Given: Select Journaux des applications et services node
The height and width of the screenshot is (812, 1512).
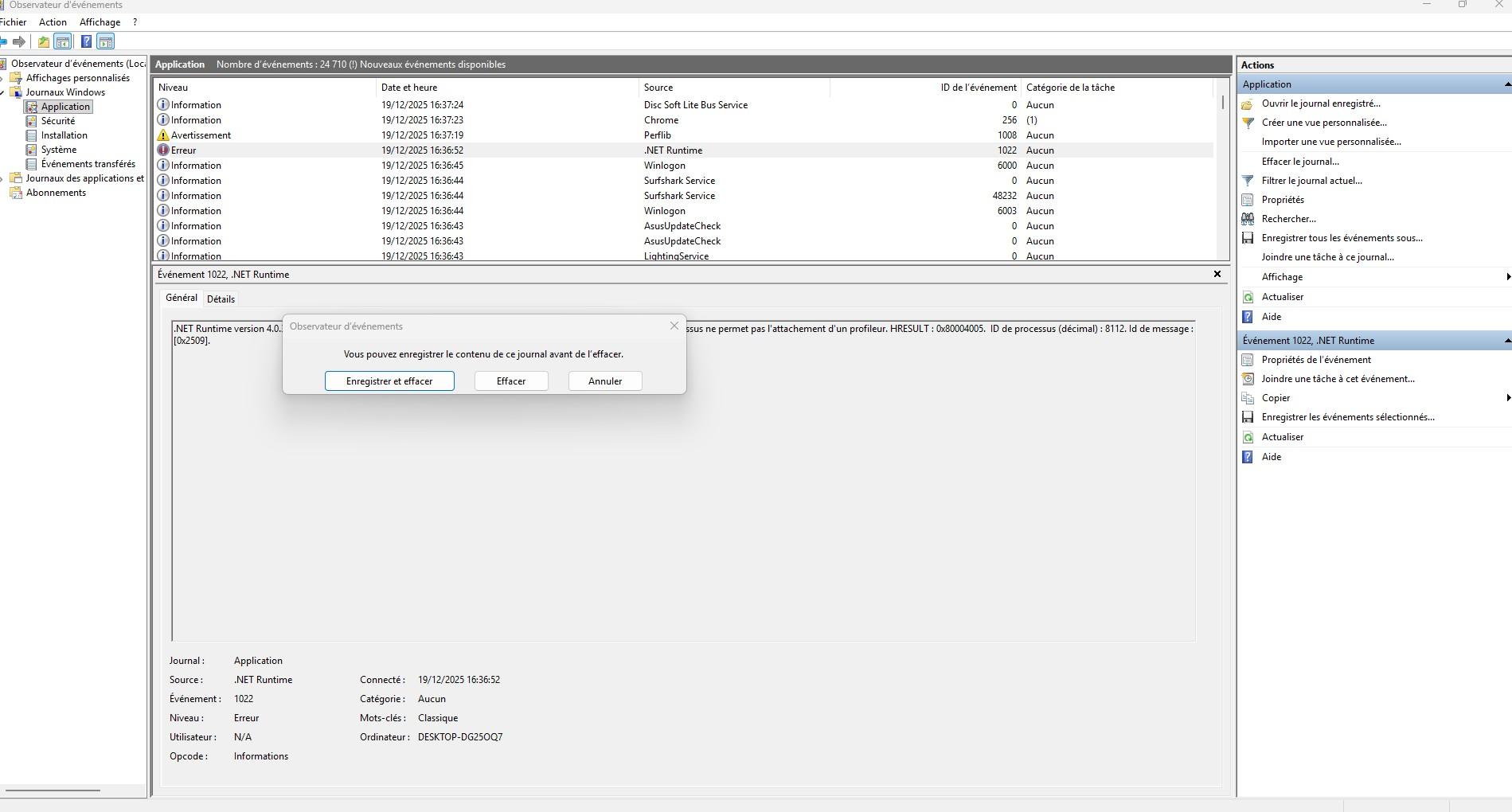Looking at the screenshot, I should (x=85, y=178).
